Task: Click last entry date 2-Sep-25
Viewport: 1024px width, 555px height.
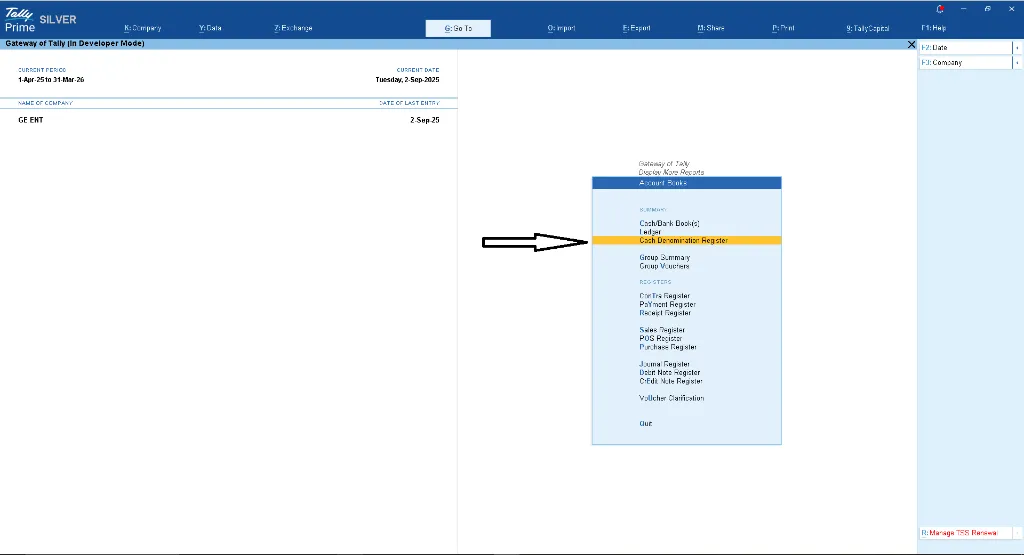Action: point(424,120)
